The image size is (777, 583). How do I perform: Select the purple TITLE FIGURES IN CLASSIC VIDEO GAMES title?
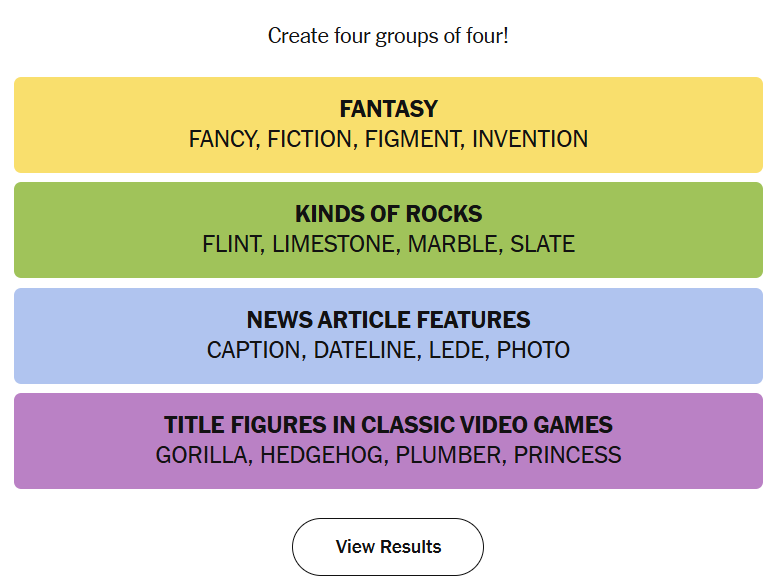click(388, 425)
